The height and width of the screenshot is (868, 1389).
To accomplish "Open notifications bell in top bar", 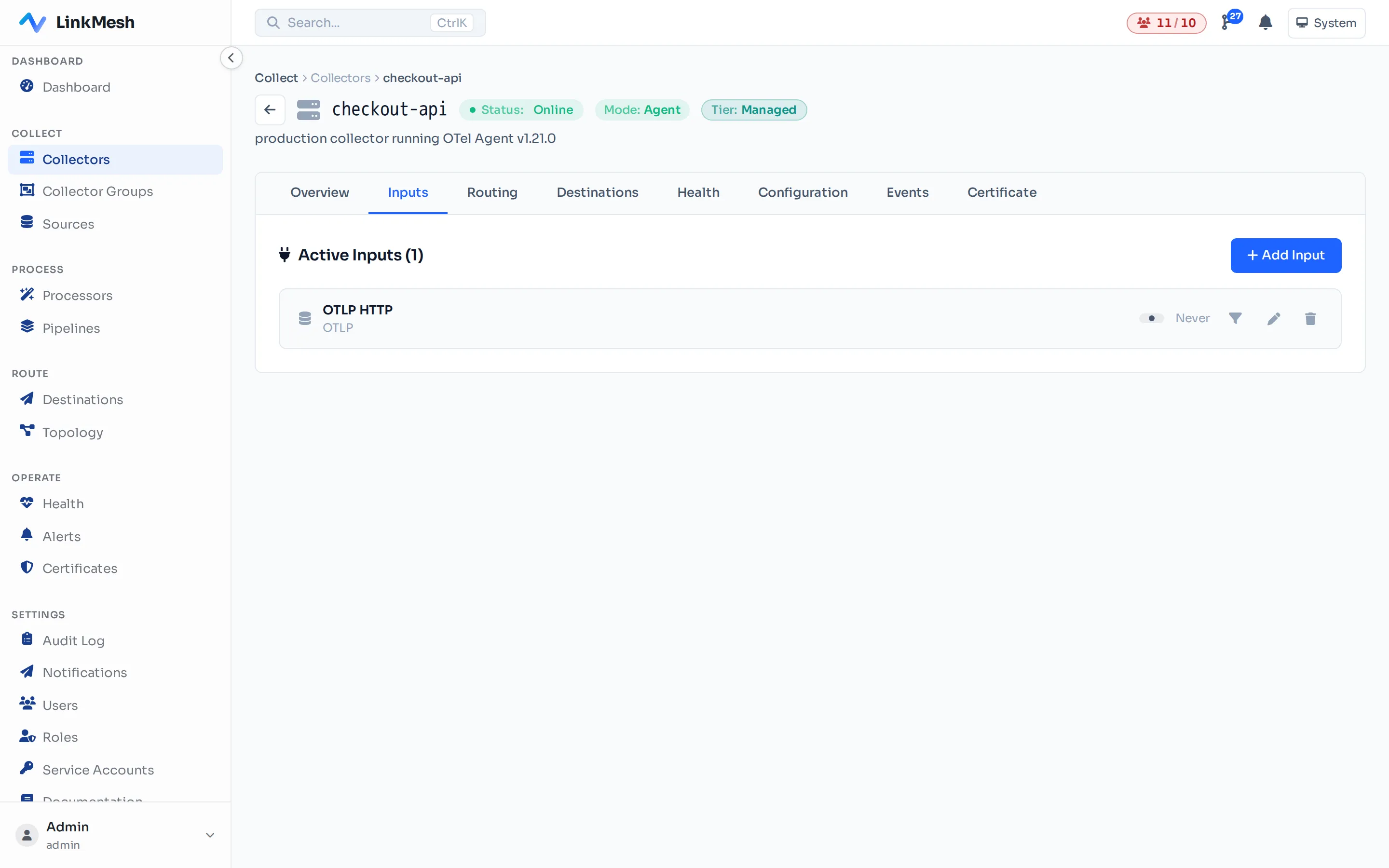I will 1265,23.
